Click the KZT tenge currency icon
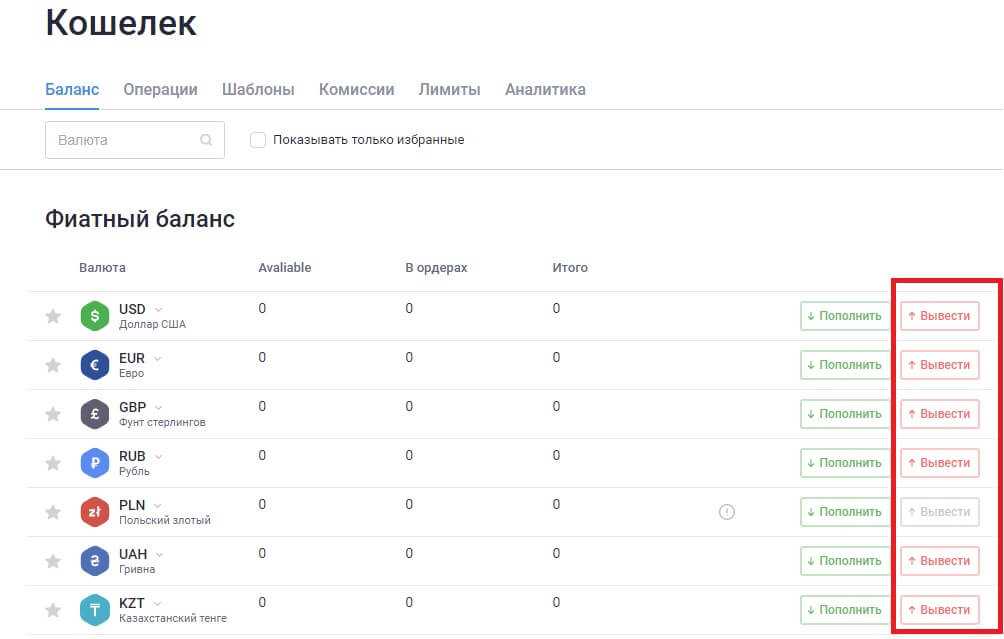The height and width of the screenshot is (639, 1004). tap(94, 610)
